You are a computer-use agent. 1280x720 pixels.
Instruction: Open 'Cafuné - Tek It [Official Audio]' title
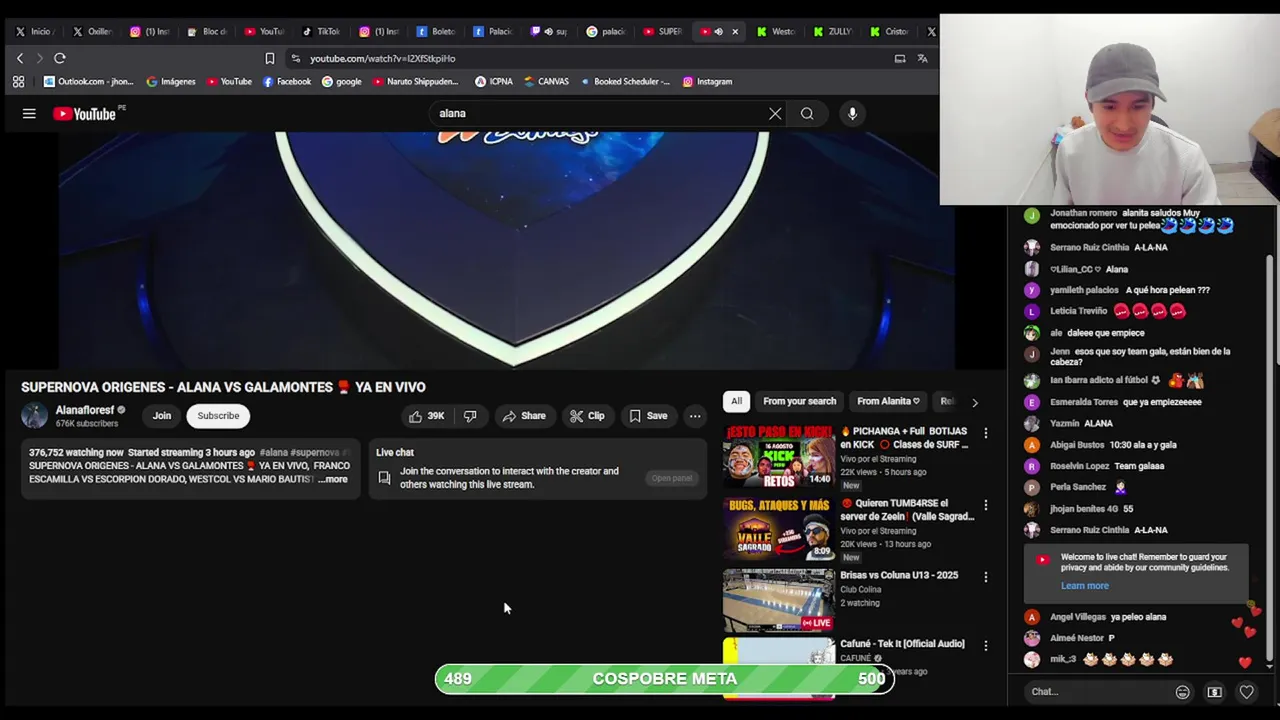[x=902, y=644]
